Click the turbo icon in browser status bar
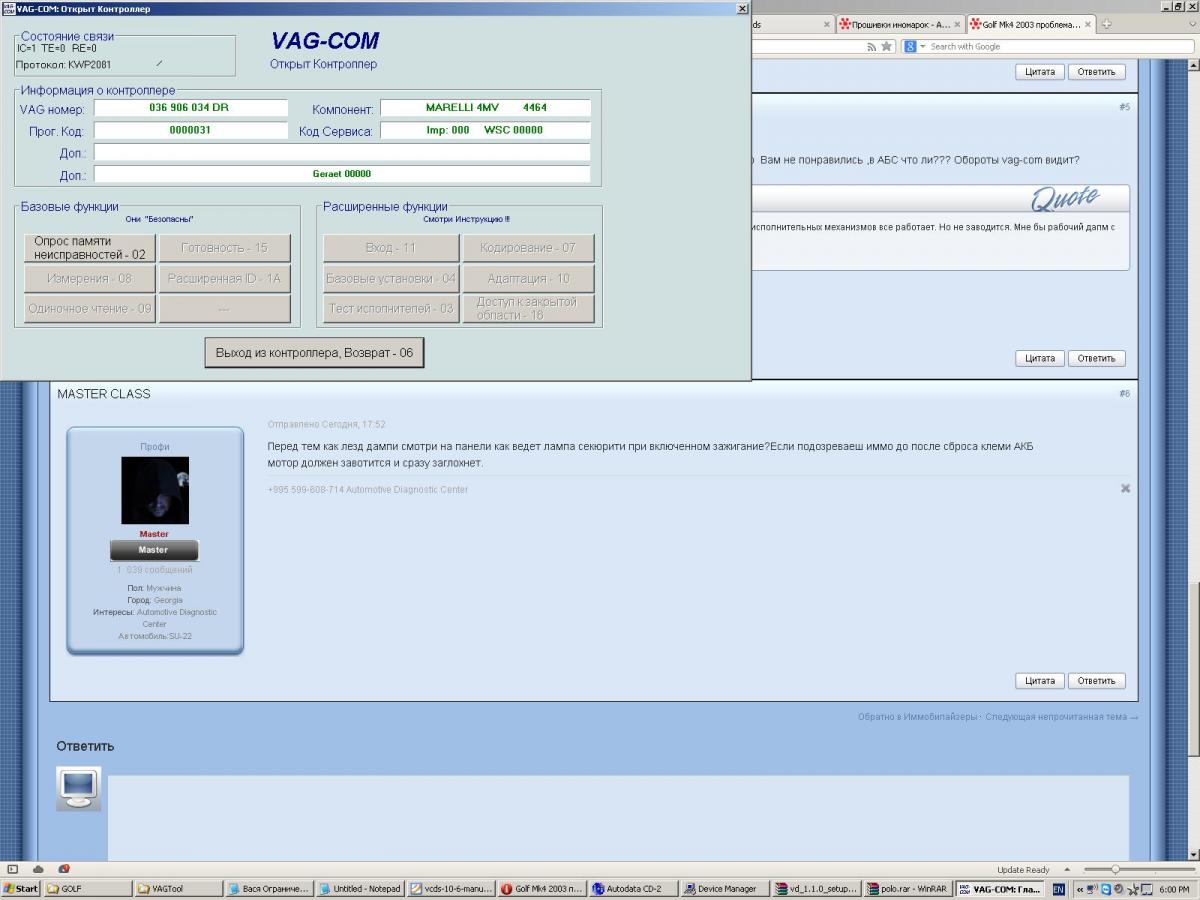Viewport: 1200px width, 900px height. pos(64,870)
